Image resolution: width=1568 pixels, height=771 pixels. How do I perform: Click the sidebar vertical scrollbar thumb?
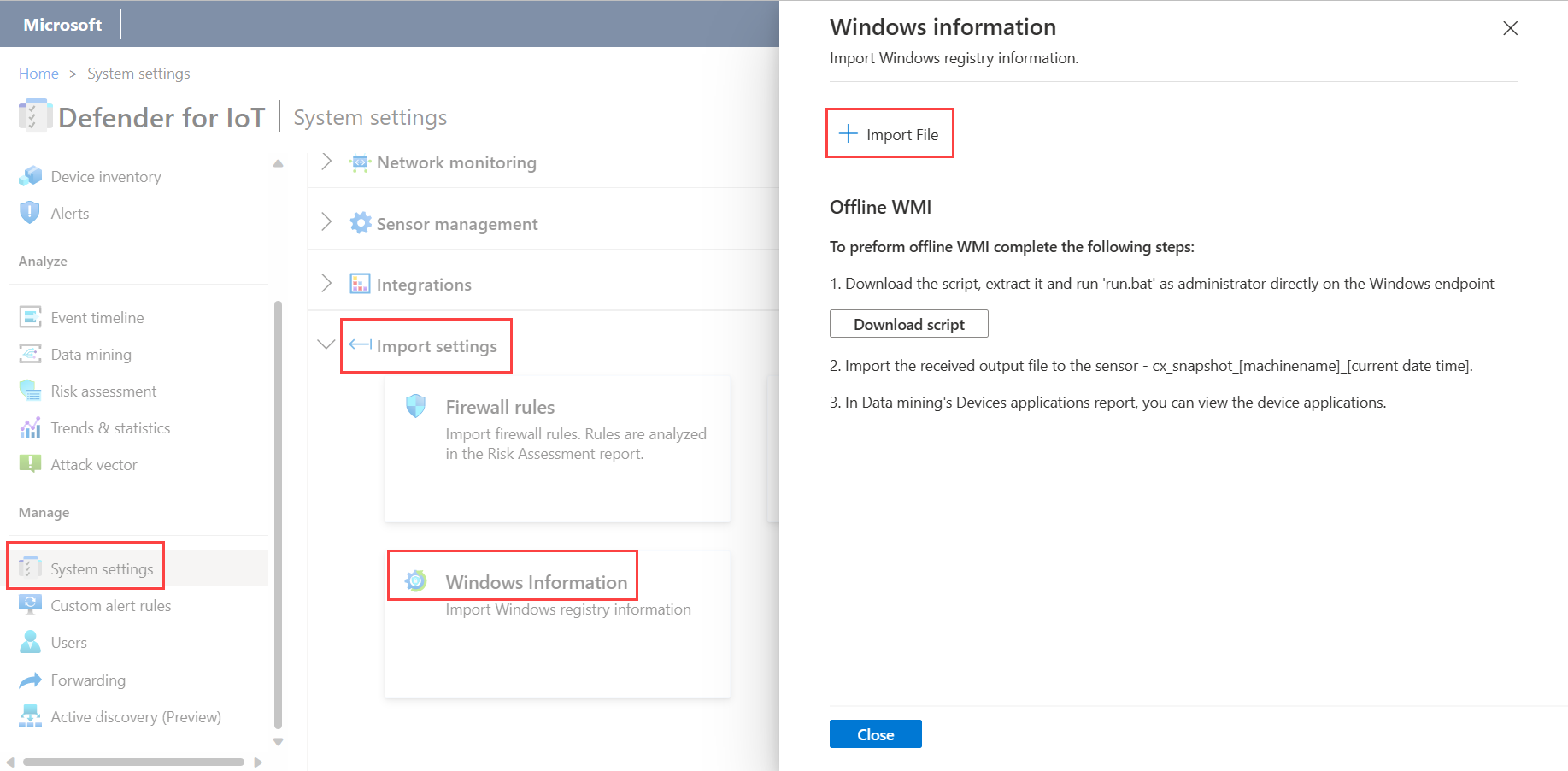click(x=278, y=514)
